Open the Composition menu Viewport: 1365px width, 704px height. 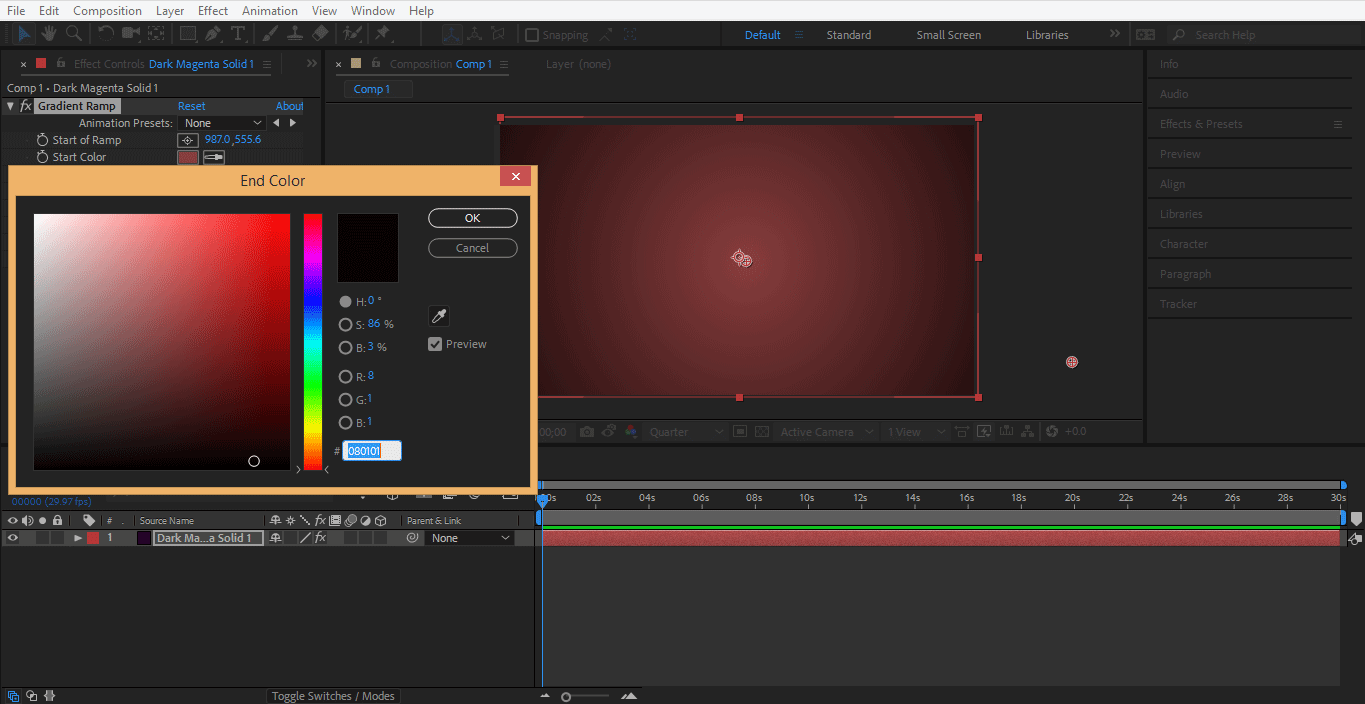(x=107, y=11)
